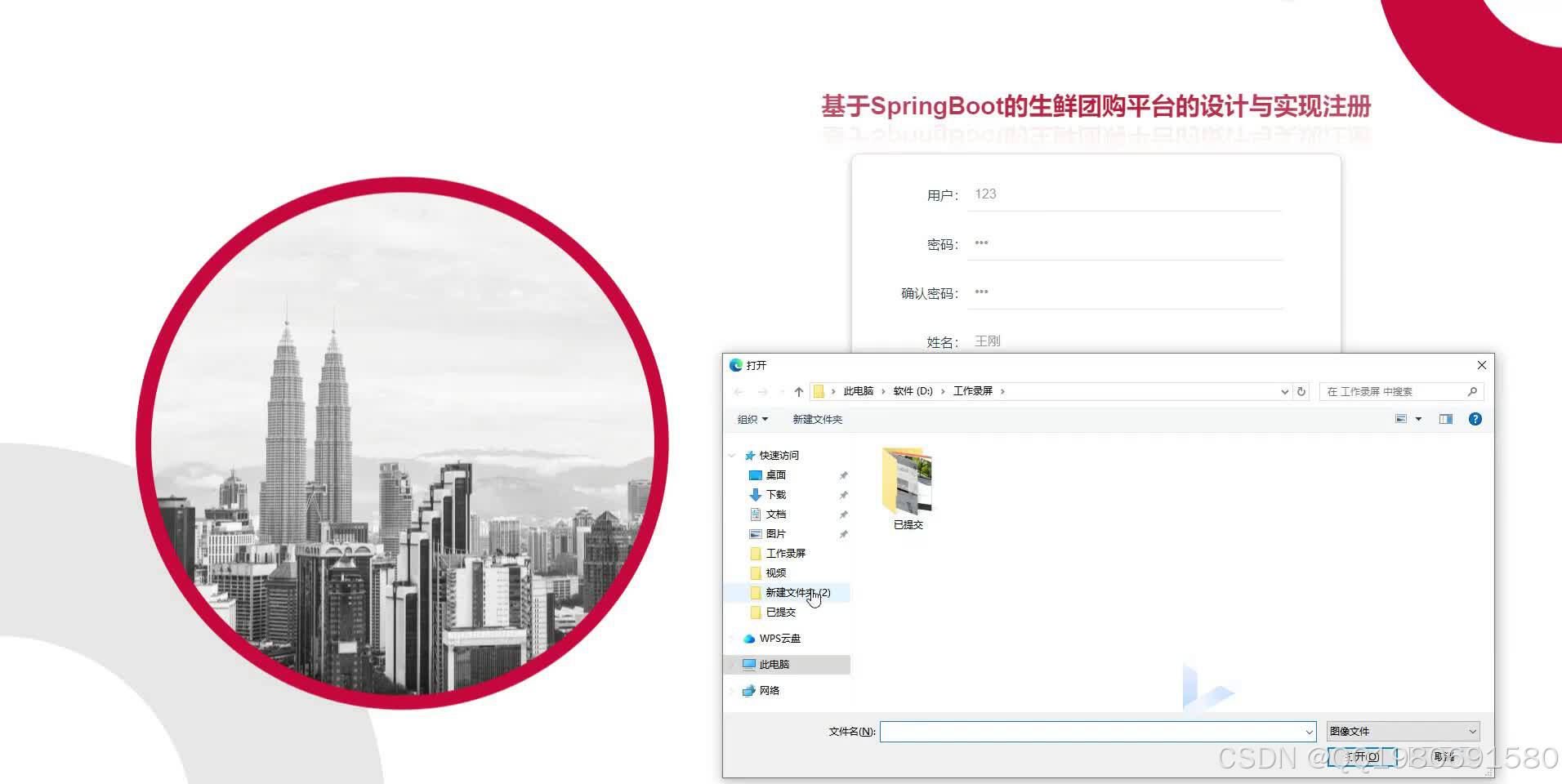Click 软件 (D:) in the breadcrumb bar

point(913,391)
